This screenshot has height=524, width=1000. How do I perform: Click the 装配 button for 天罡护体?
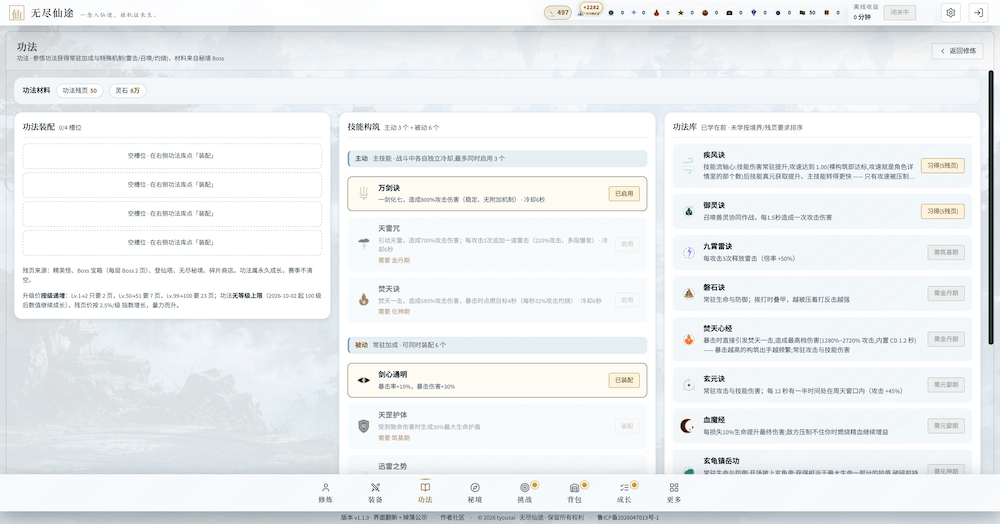627,426
